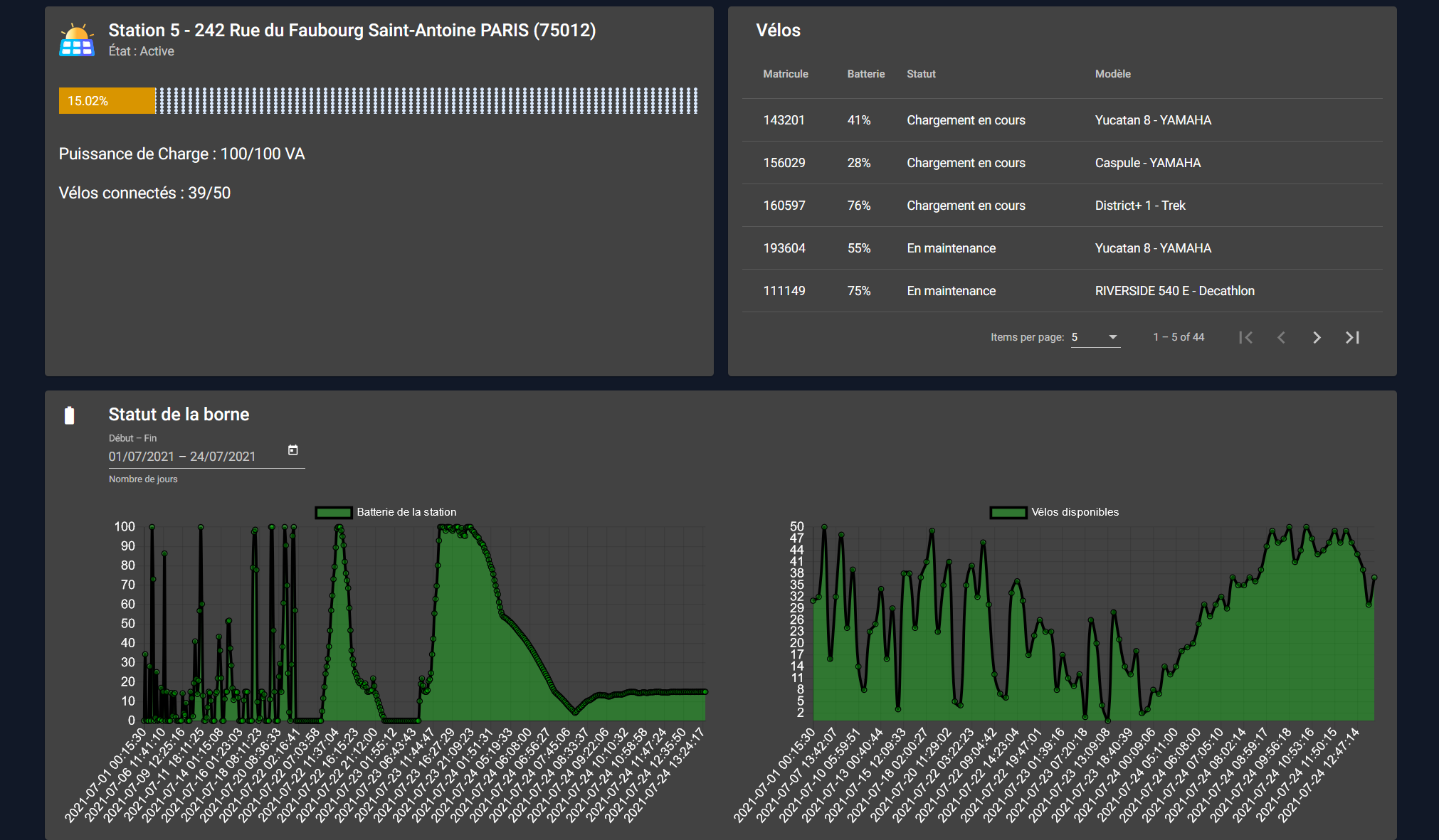Click En maintenance status for bike 193604
The width and height of the screenshot is (1439, 840).
point(952,248)
